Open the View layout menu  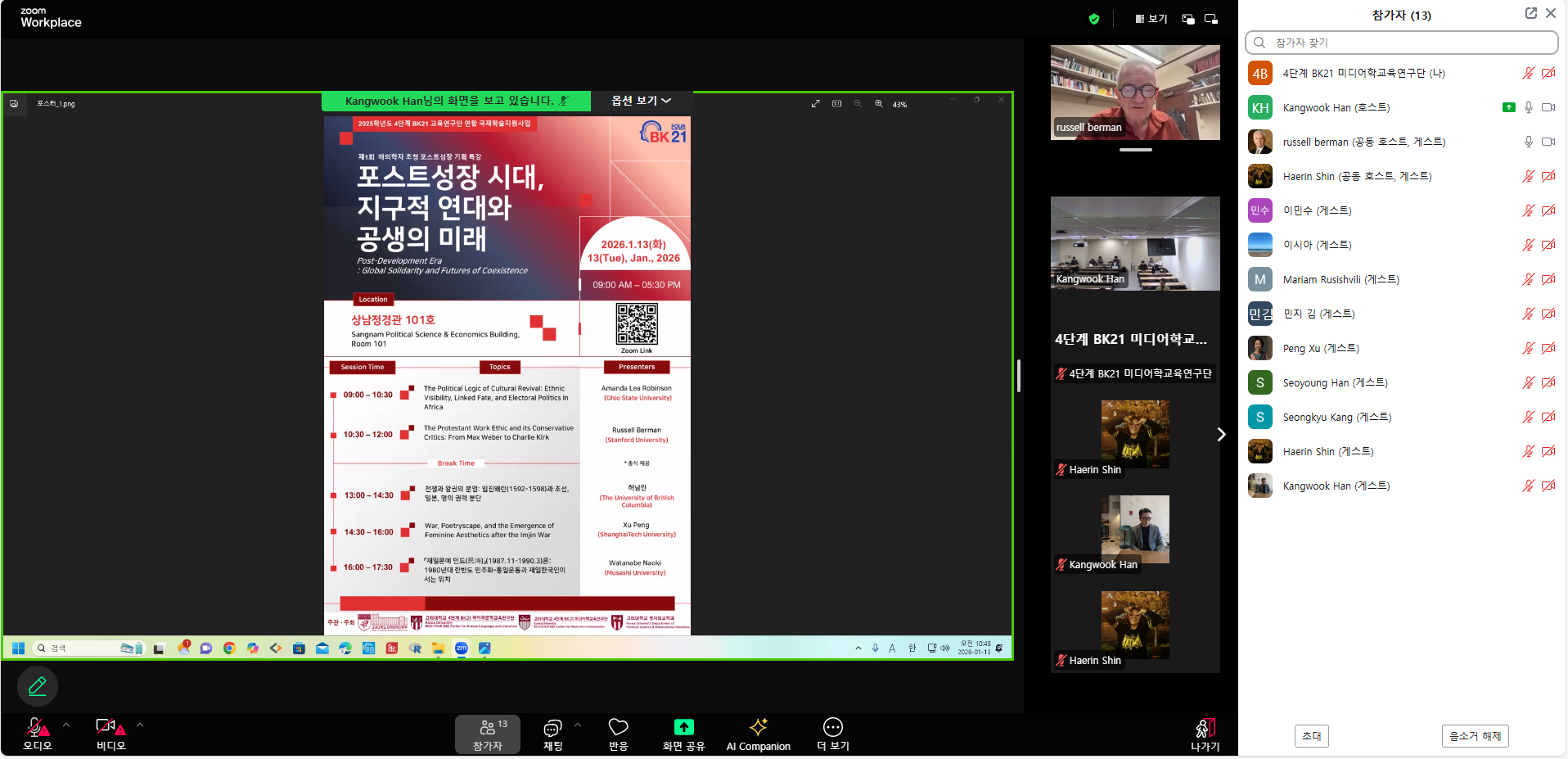tap(1151, 19)
